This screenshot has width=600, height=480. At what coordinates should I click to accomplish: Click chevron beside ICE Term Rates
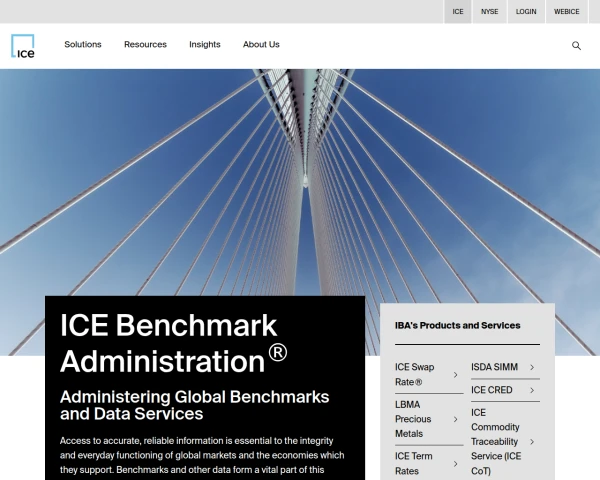[455, 464]
